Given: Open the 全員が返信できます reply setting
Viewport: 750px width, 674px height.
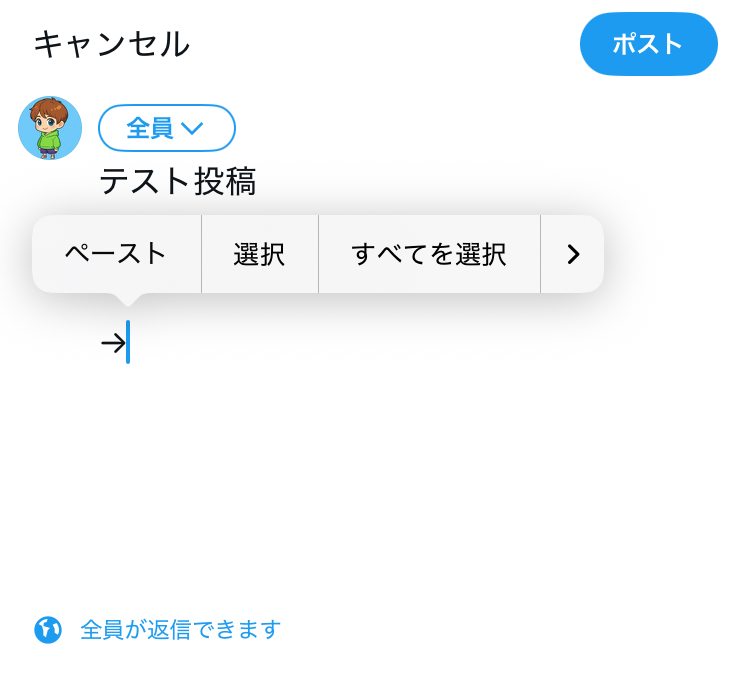Looking at the screenshot, I should pyautogui.click(x=180, y=630).
